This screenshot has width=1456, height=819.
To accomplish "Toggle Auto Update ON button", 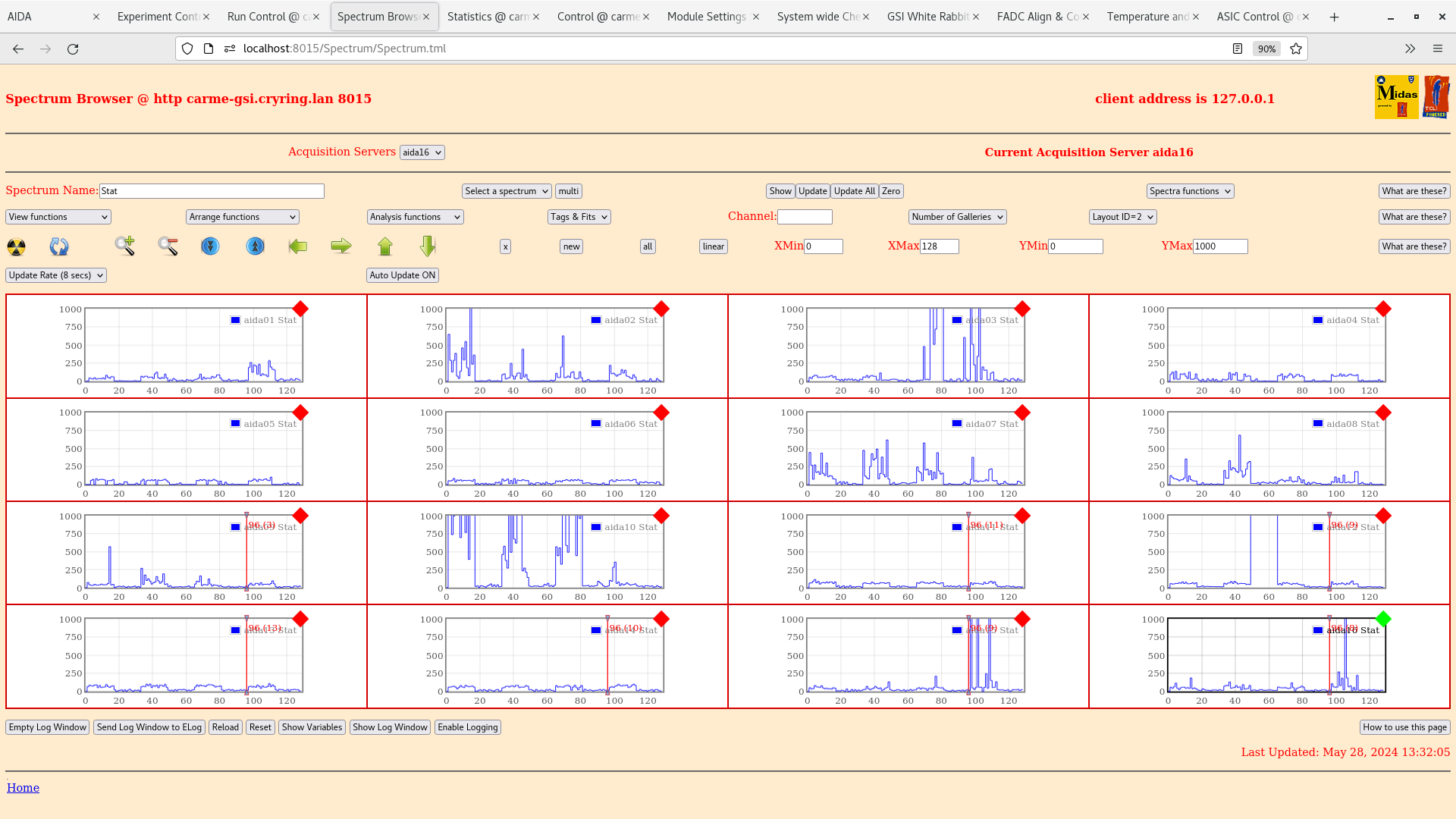I will coord(402,275).
